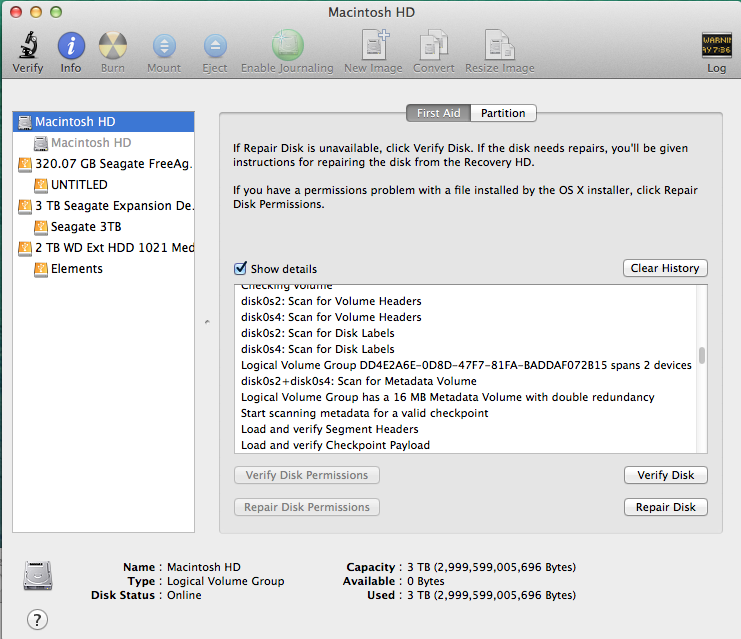Viewport: 741px width, 639px height.
Task: Create a New Image from toolbar
Action: point(374,44)
